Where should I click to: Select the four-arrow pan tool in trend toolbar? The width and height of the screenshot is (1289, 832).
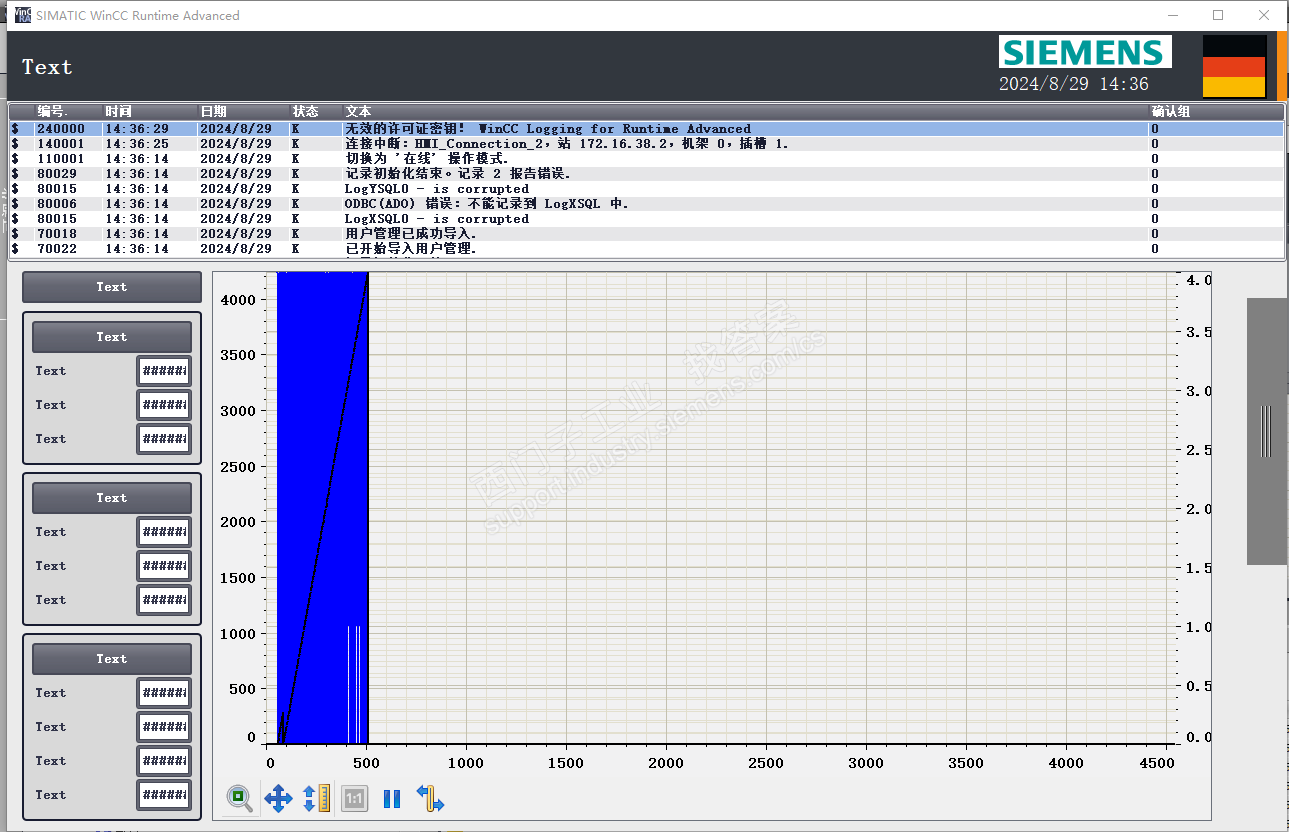(x=278, y=798)
